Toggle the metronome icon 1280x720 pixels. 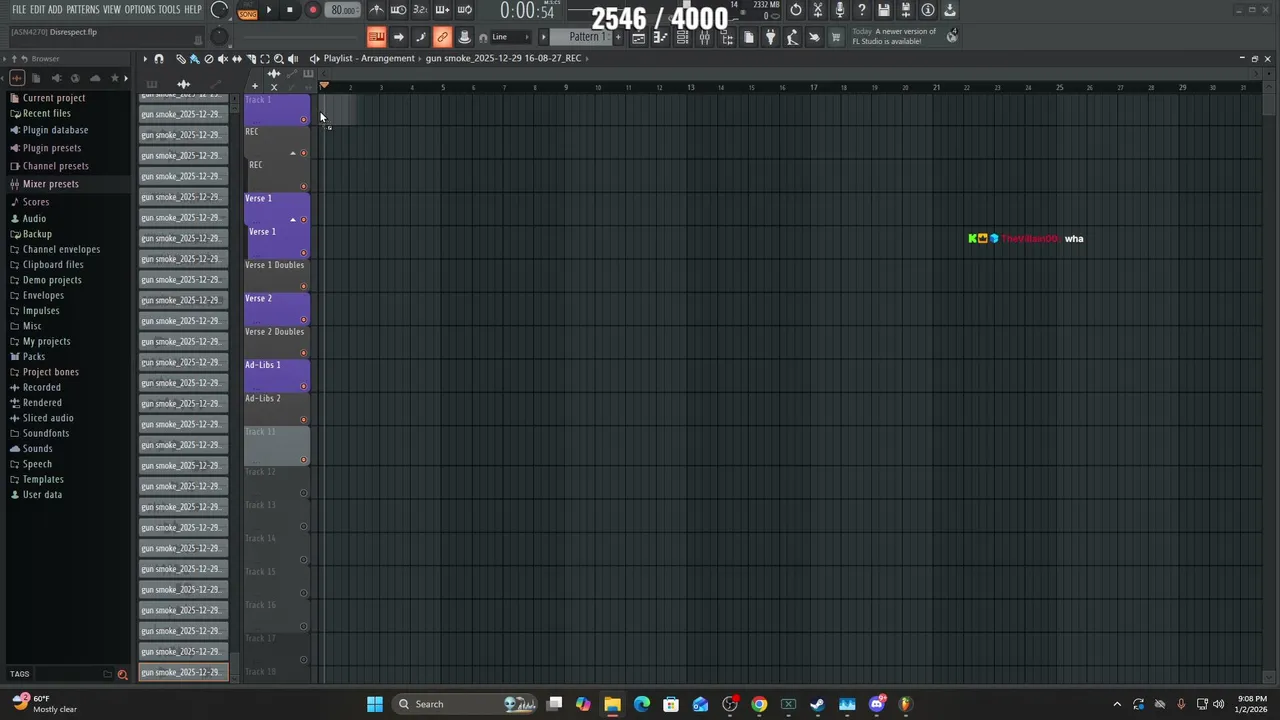coord(376,10)
